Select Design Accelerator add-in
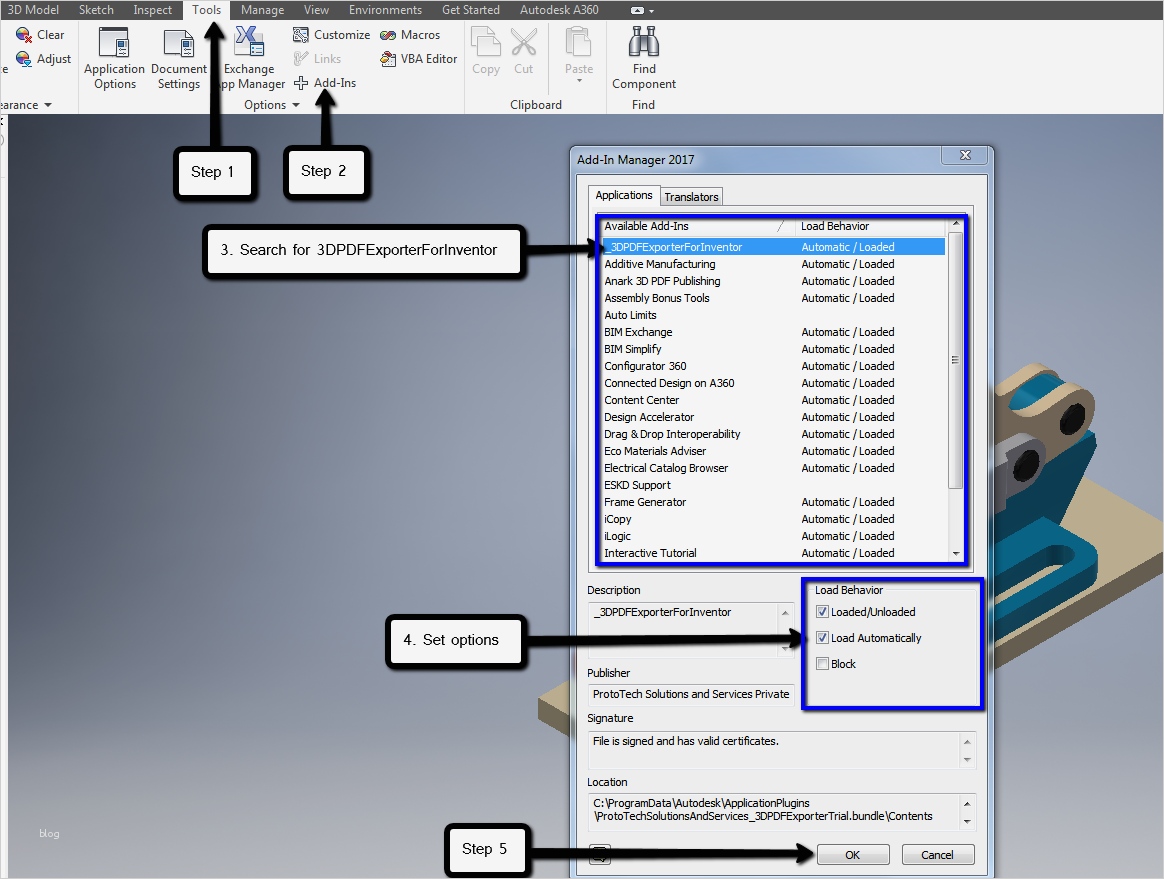The height and width of the screenshot is (879, 1164). point(773,417)
